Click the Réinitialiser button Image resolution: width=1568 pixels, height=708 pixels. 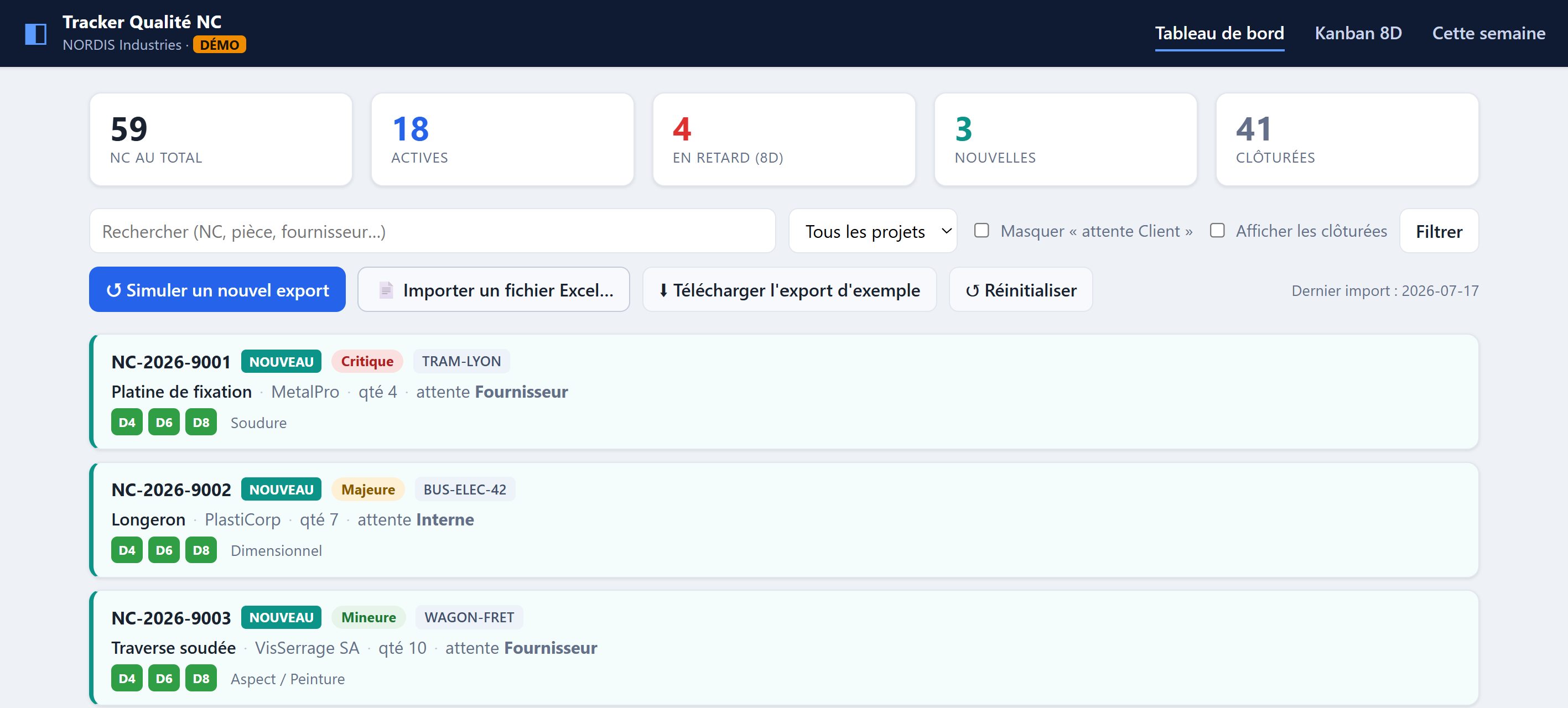[x=1020, y=290]
